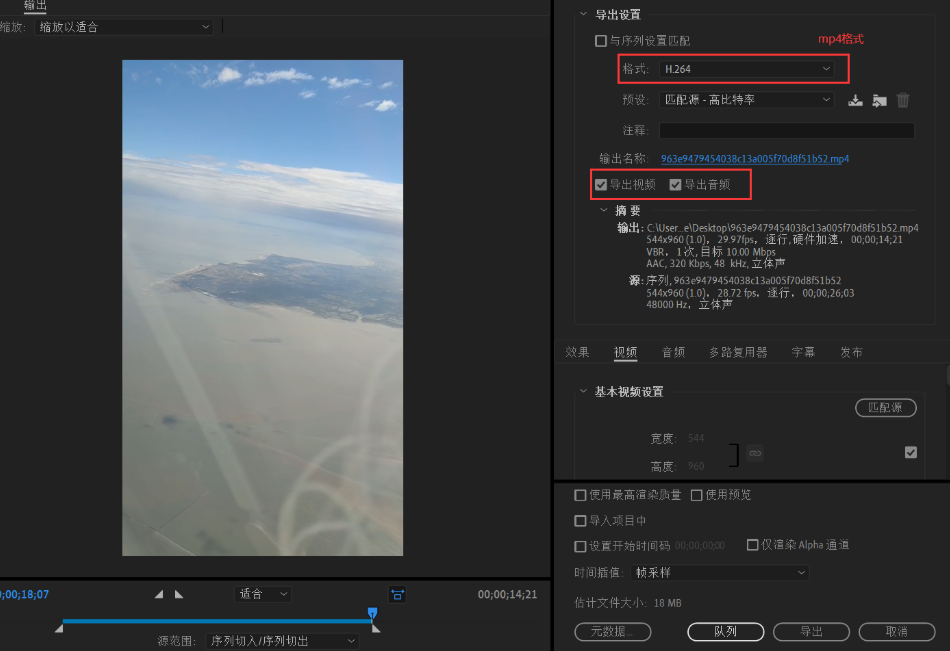
Task: Open the 时间插值 dropdown showing 帧采样
Action: click(x=716, y=571)
